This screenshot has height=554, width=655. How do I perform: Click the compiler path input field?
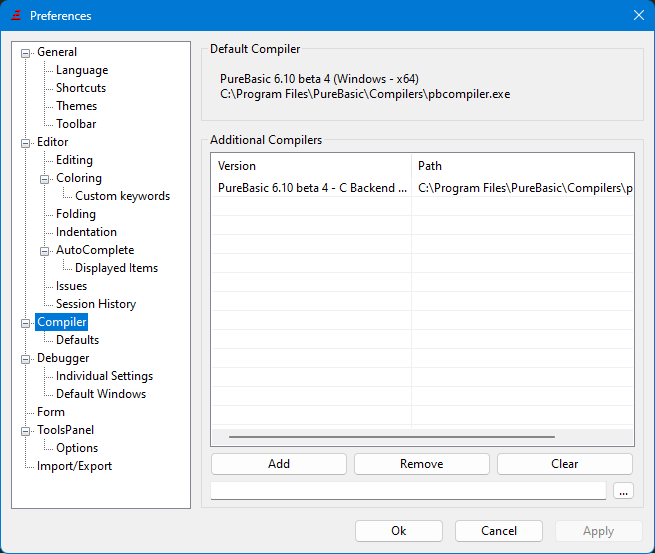pyautogui.click(x=408, y=491)
